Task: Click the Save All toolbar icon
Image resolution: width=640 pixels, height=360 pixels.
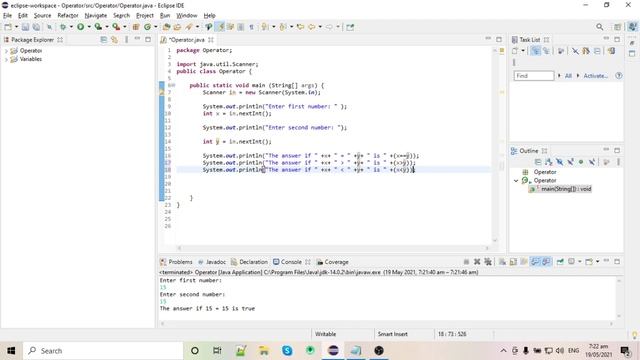Action: point(36,27)
